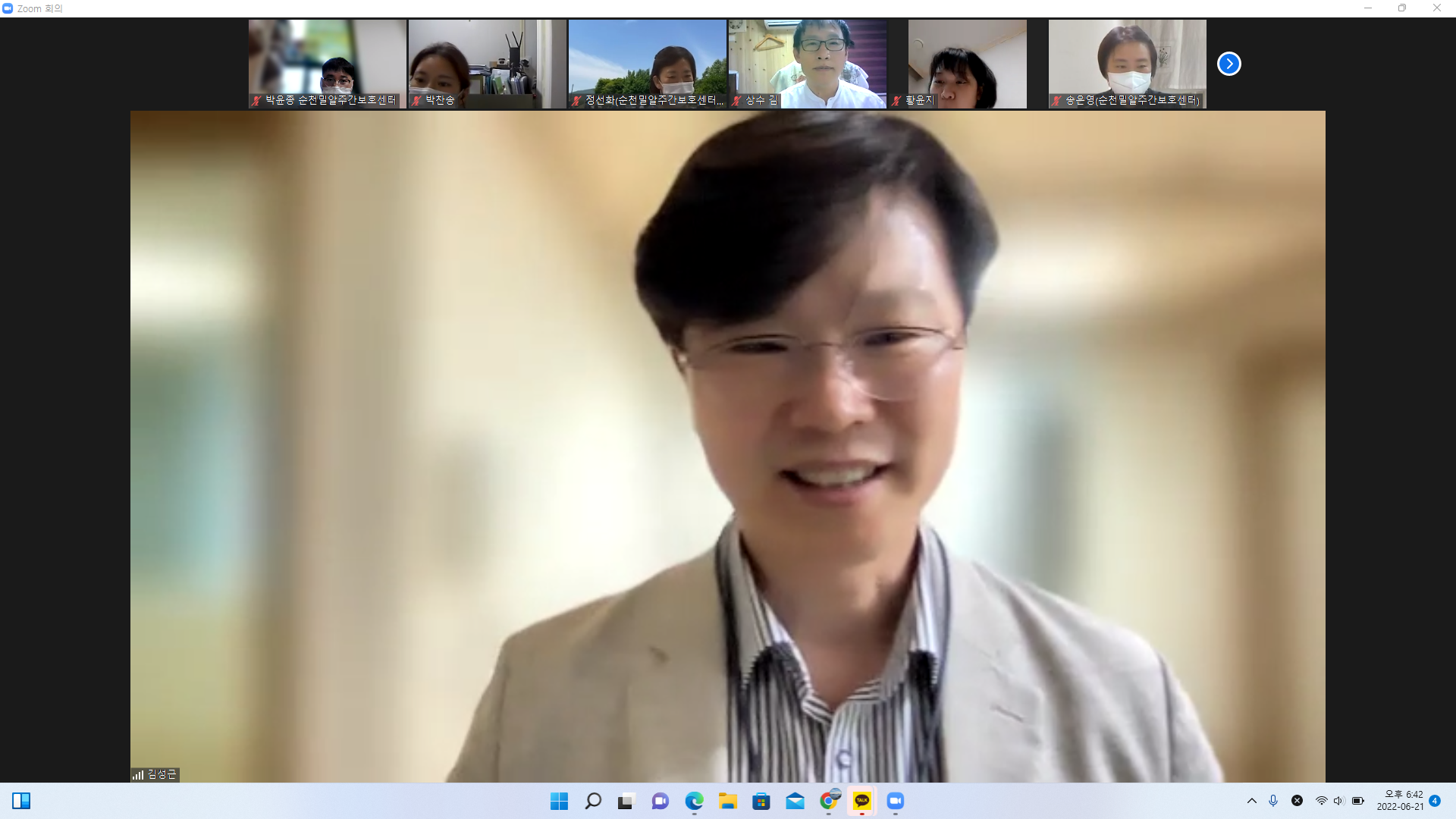Image resolution: width=1456 pixels, height=819 pixels.
Task: Click signal strength icon beside 김성근
Action: 138,774
